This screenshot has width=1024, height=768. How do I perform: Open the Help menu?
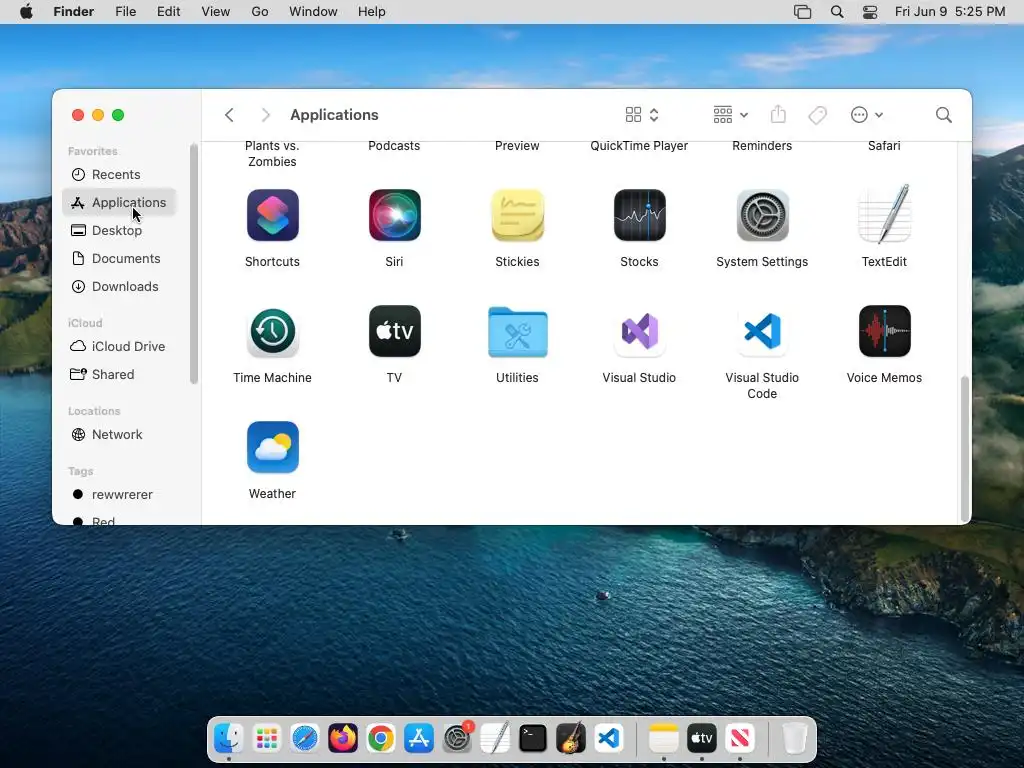click(x=372, y=12)
